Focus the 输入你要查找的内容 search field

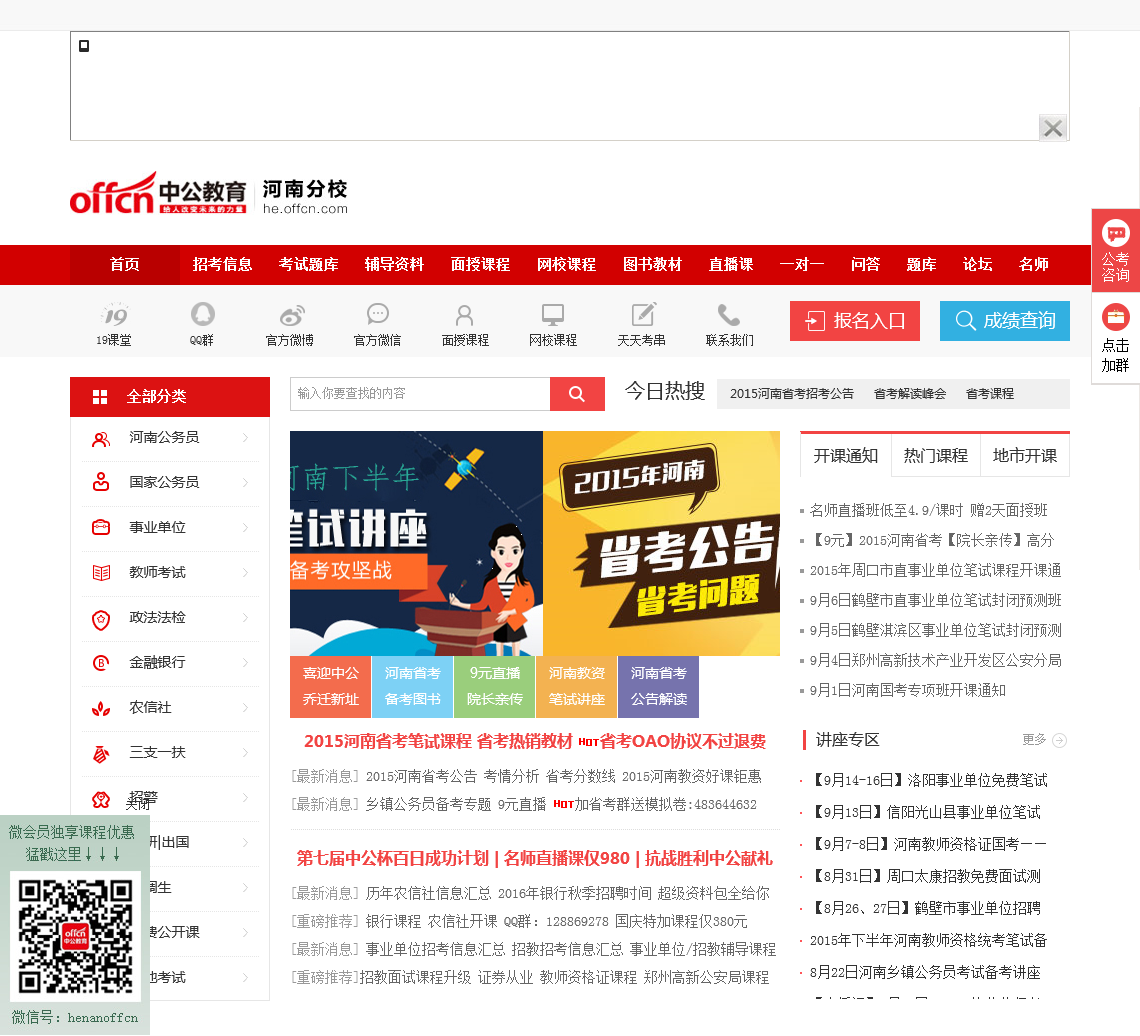420,393
